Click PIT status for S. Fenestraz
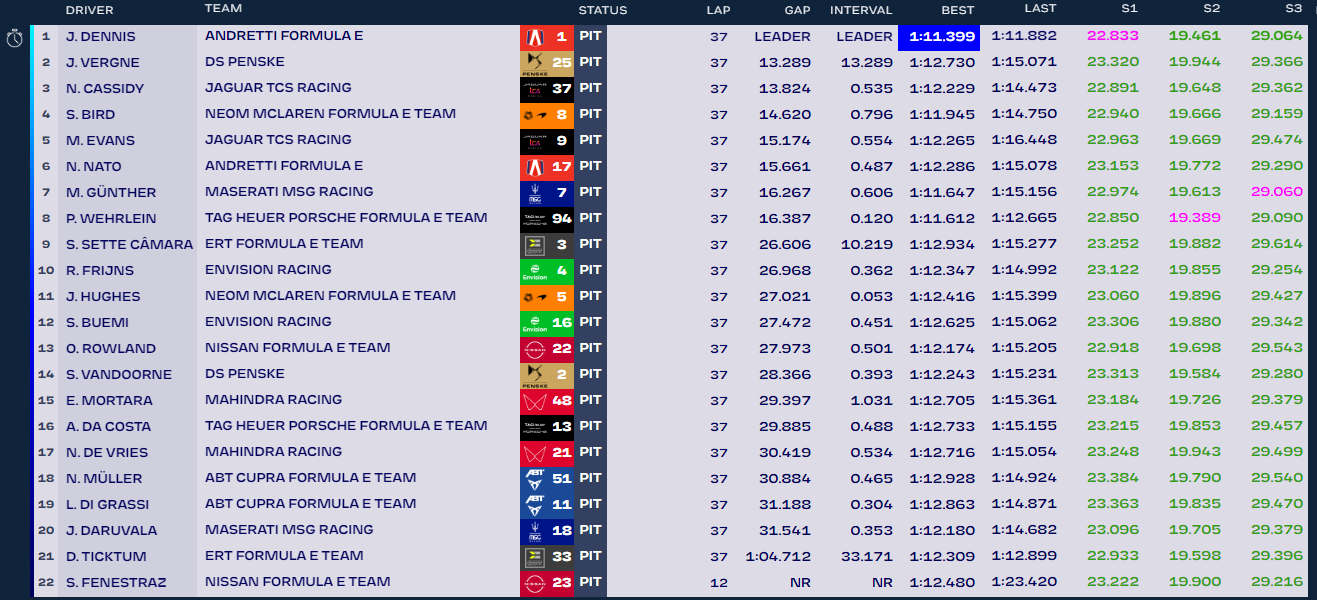The image size is (1317, 600). pos(590,582)
